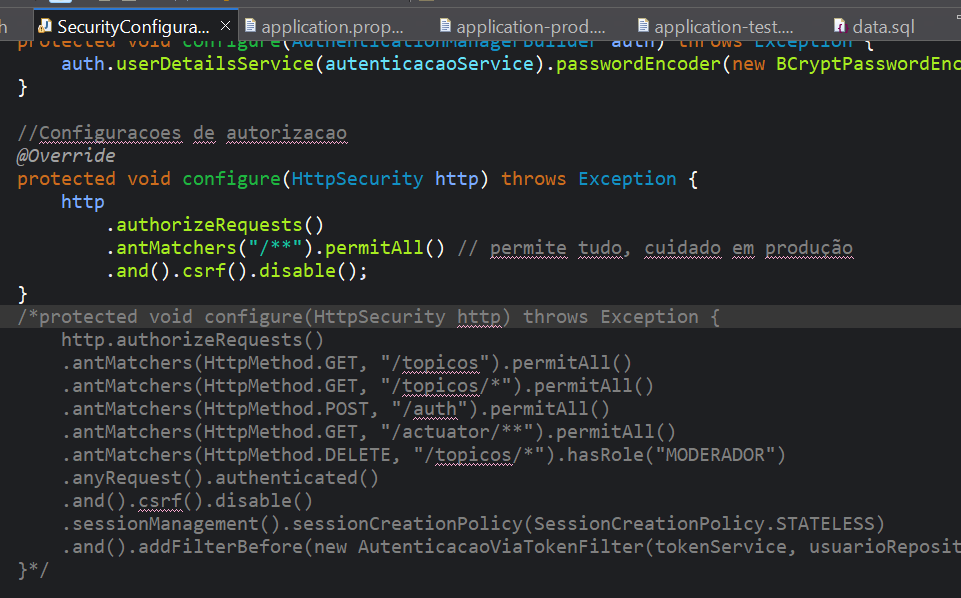Image resolution: width=961 pixels, height=598 pixels.
Task: Click HttpMethod.POST in commented code
Action: 286,409
